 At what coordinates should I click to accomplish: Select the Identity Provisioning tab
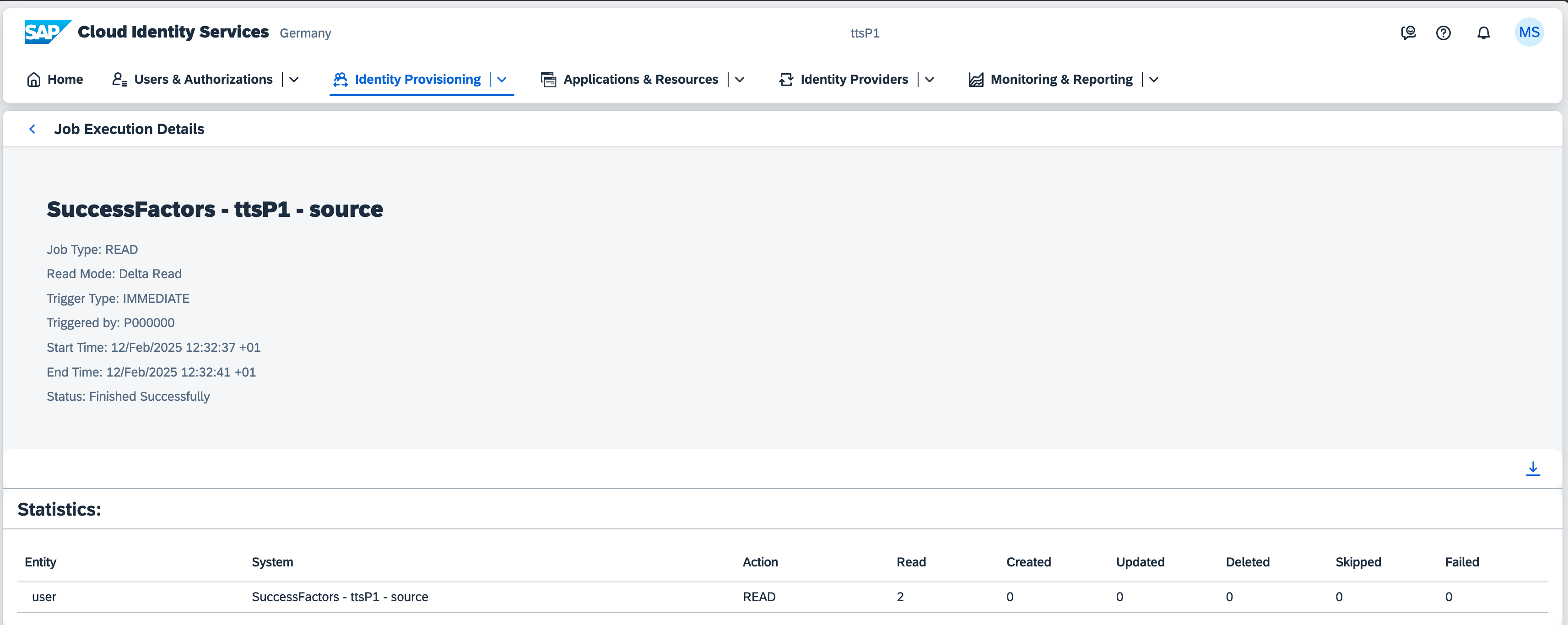coord(417,80)
